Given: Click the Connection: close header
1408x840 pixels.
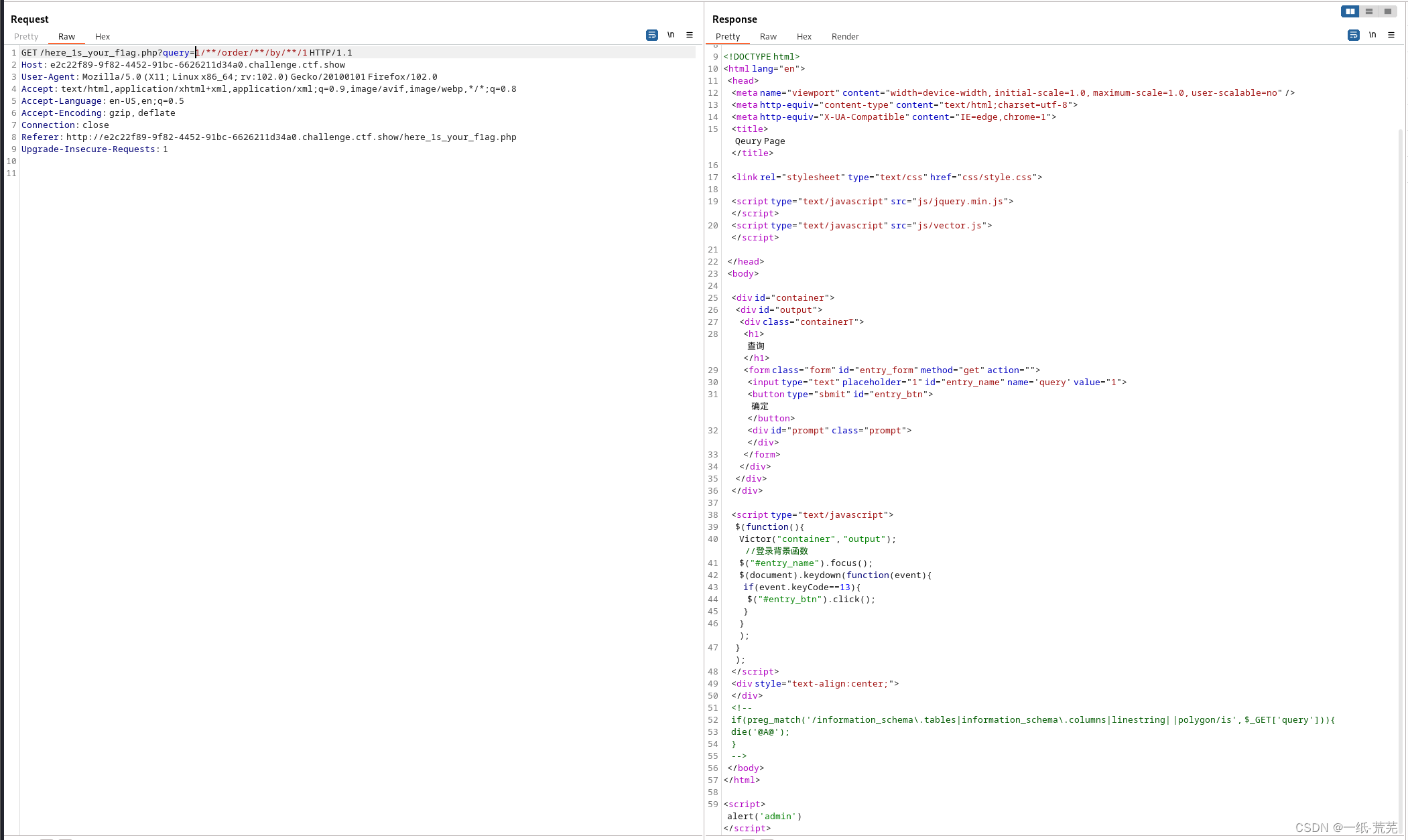Looking at the screenshot, I should coord(65,125).
